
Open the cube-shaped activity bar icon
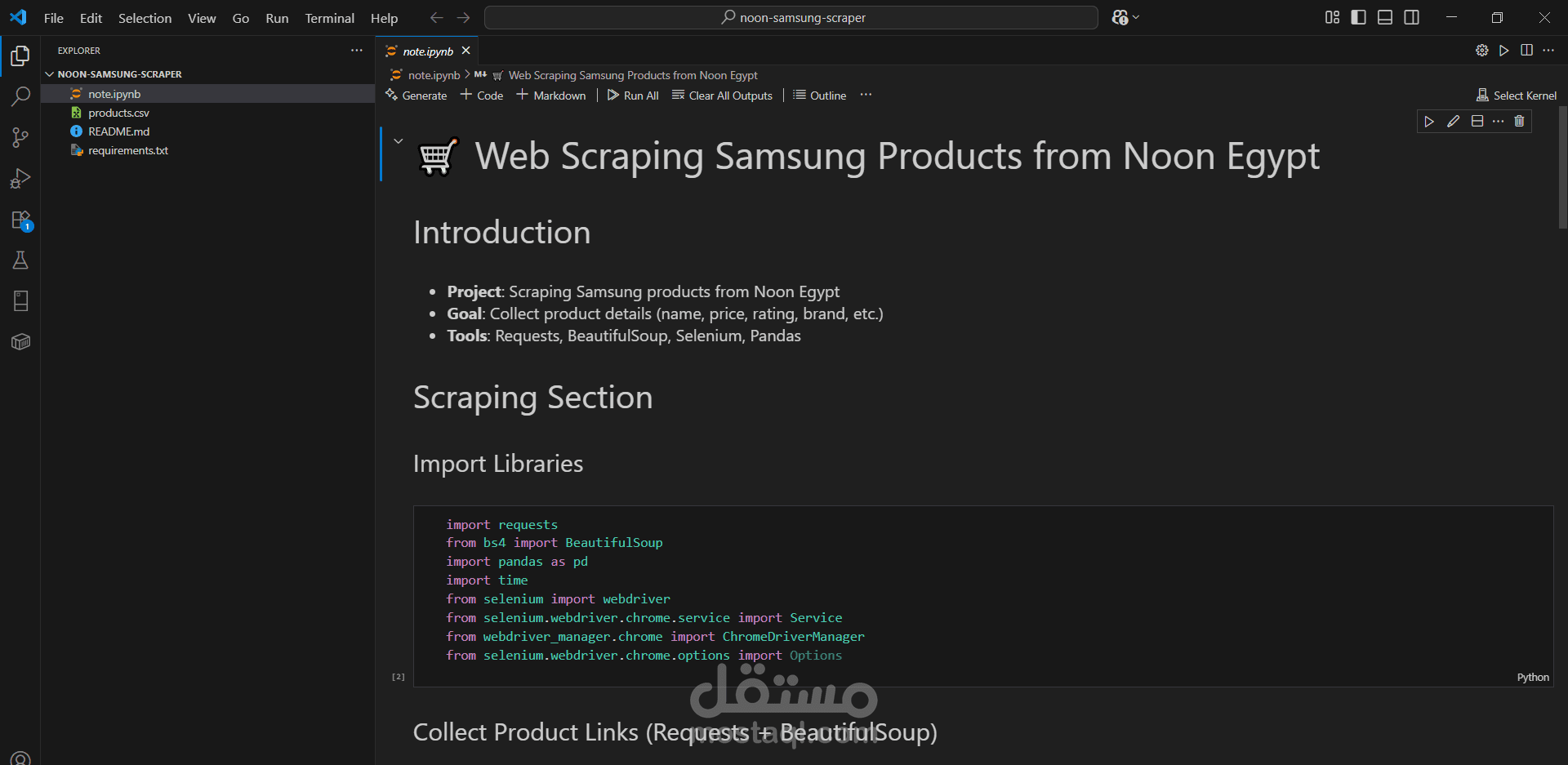click(x=20, y=342)
